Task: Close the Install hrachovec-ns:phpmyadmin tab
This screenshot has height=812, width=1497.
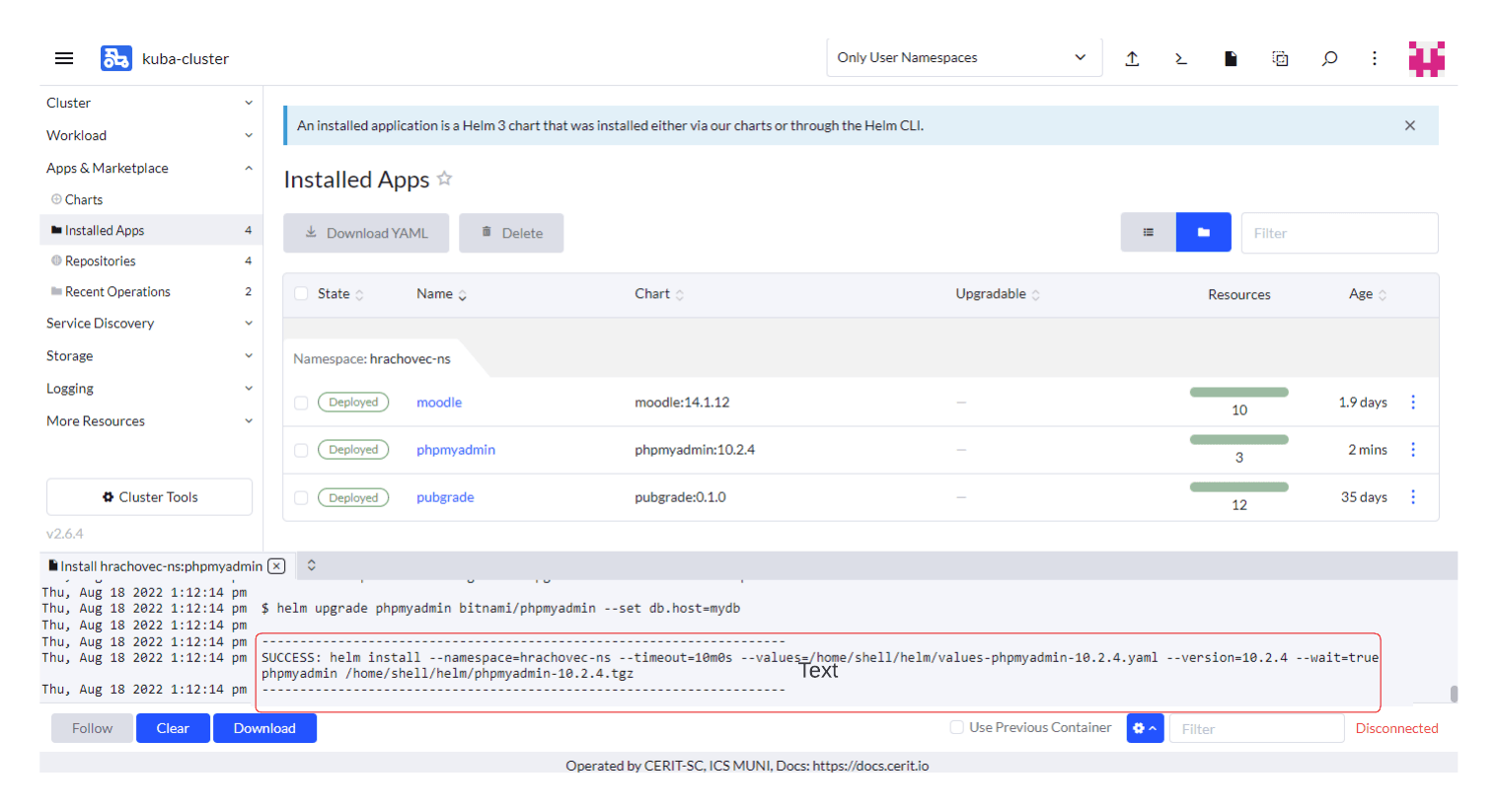Action: 277,566
